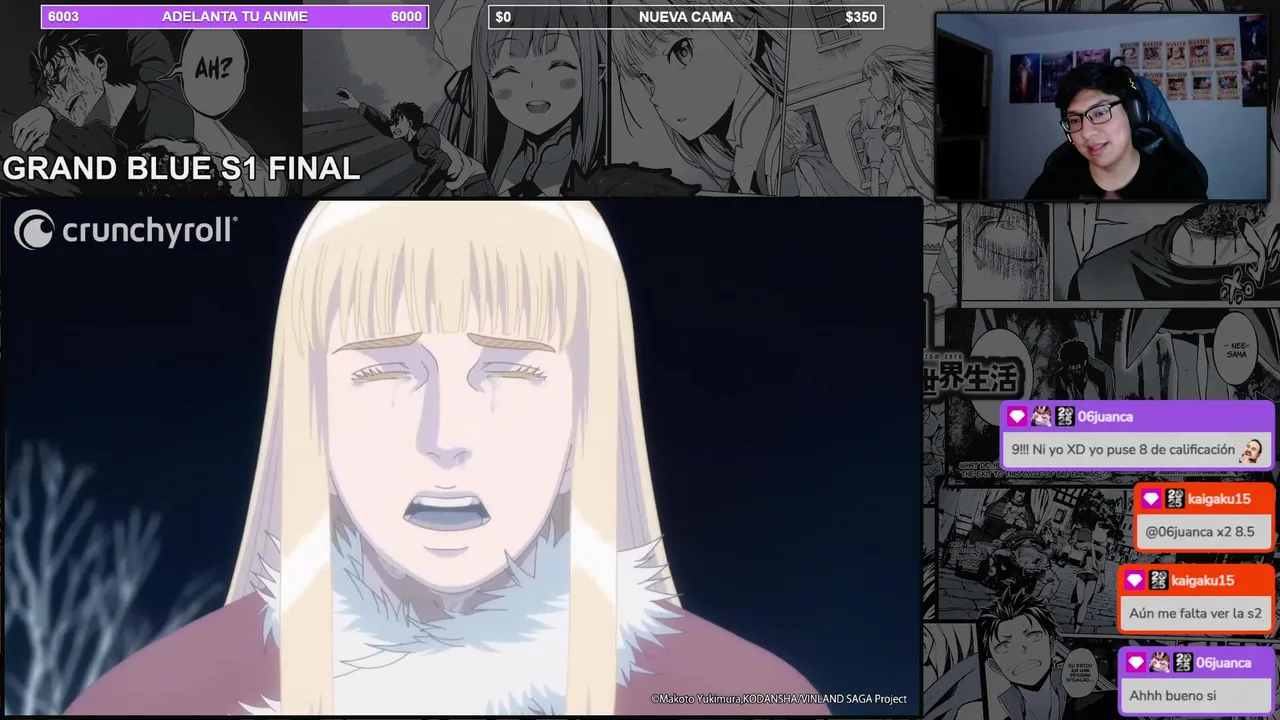The image size is (1280, 720).
Task: Click the character avatar badge on 'Ahhh bueno si' message
Action: (x=1159, y=663)
